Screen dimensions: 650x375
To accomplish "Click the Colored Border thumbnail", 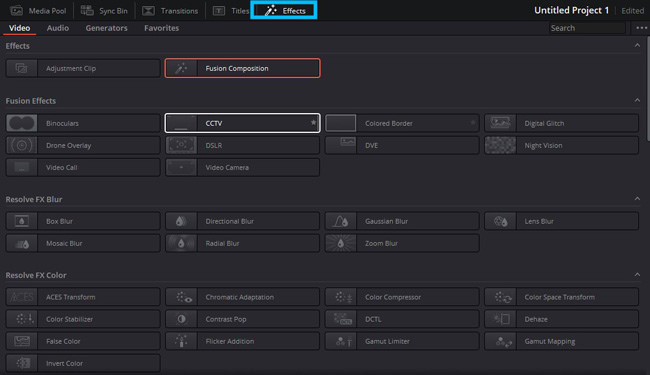I will coord(340,123).
